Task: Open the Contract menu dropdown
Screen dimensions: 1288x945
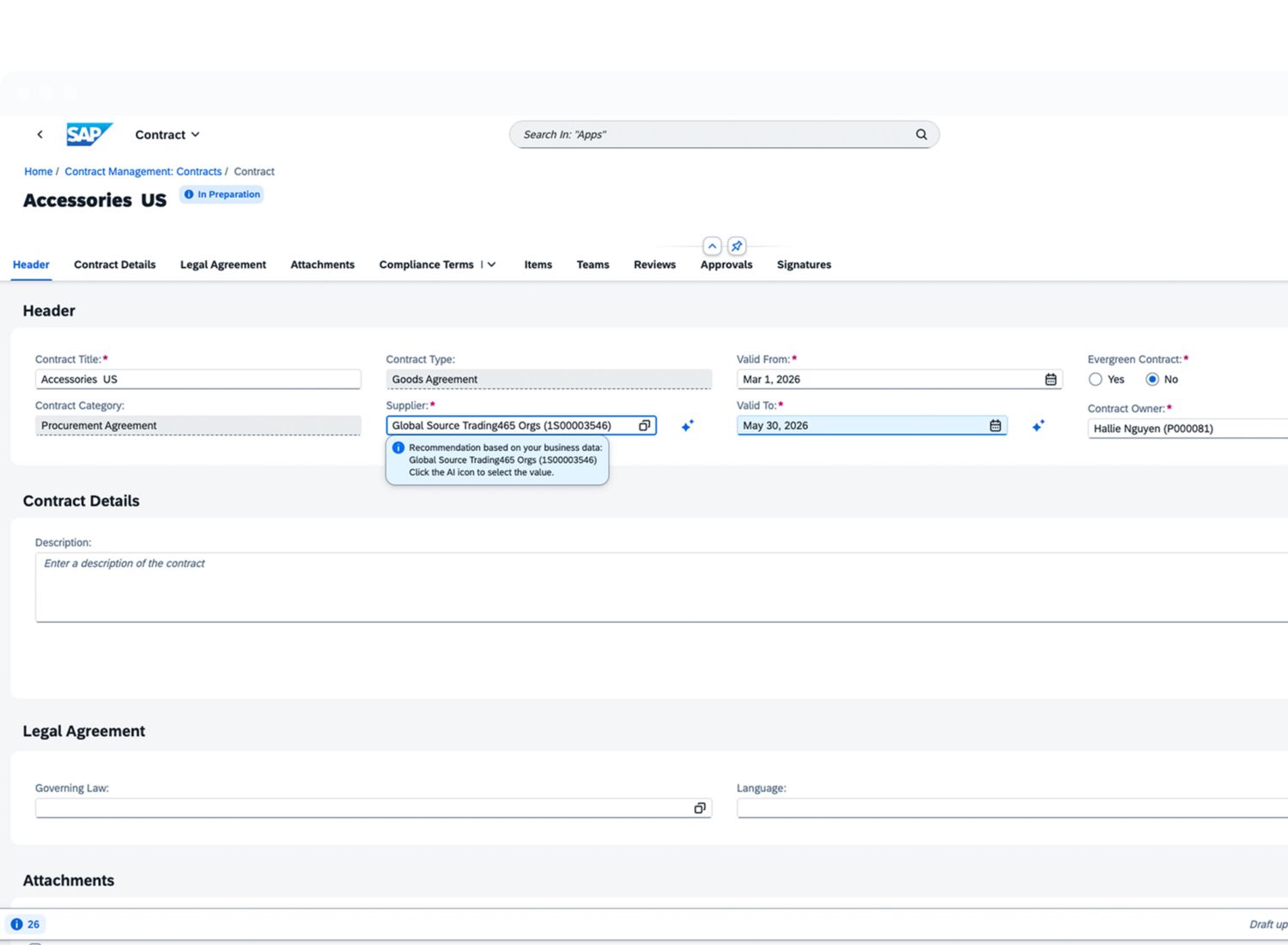Action: pyautogui.click(x=167, y=135)
